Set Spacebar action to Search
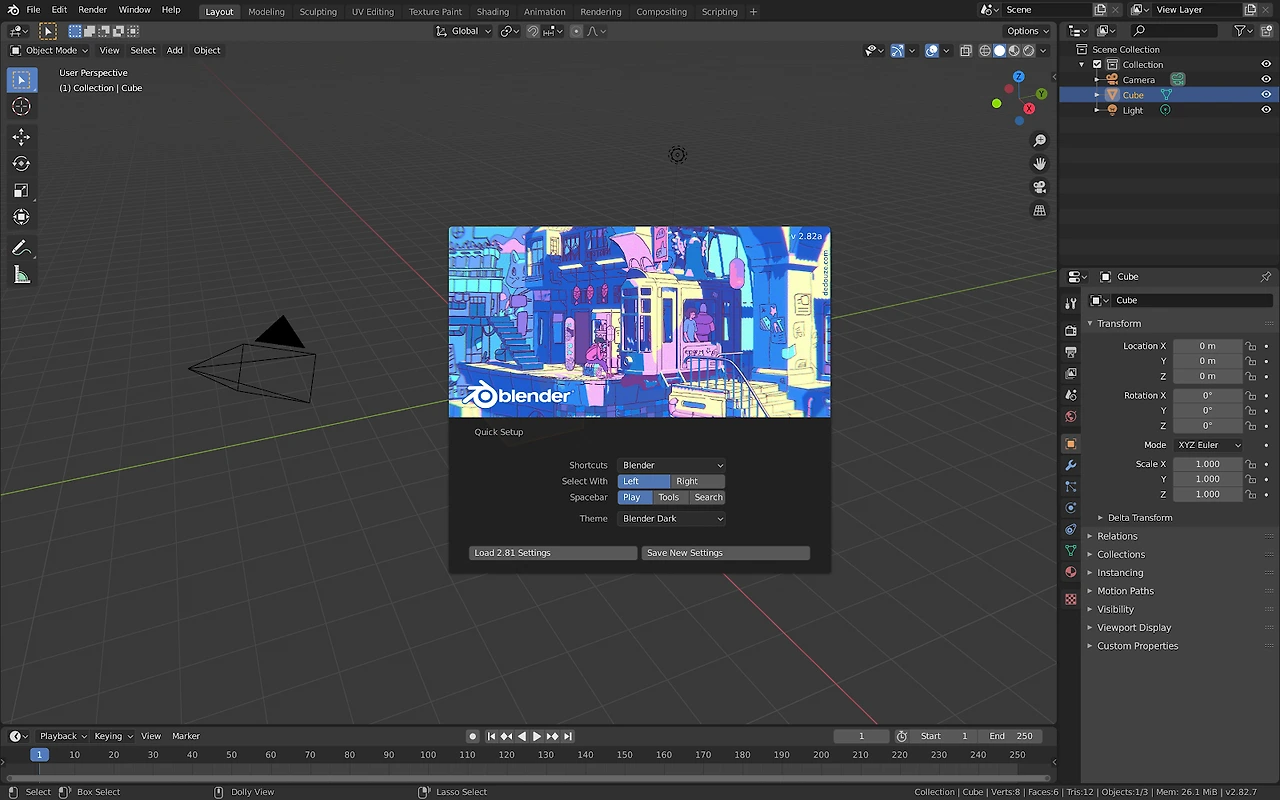This screenshot has width=1280, height=800. coord(708,497)
